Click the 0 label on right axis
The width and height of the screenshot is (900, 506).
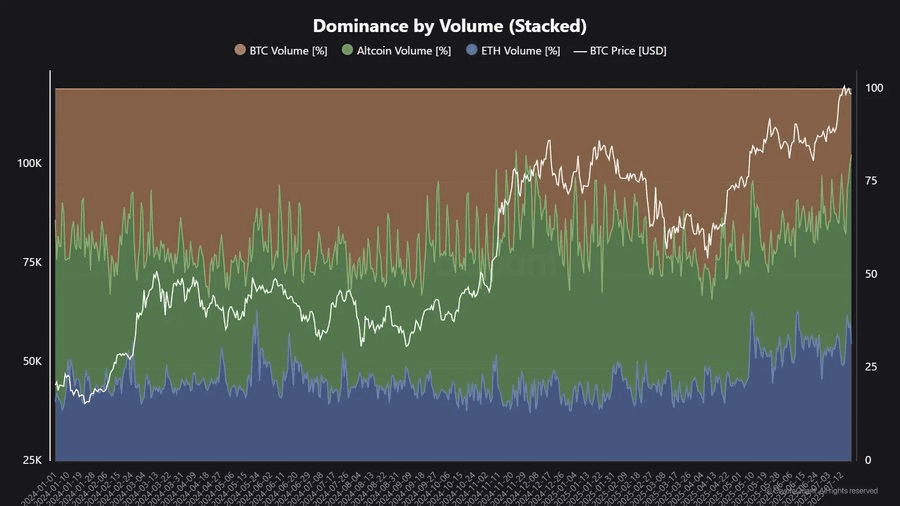(869, 460)
